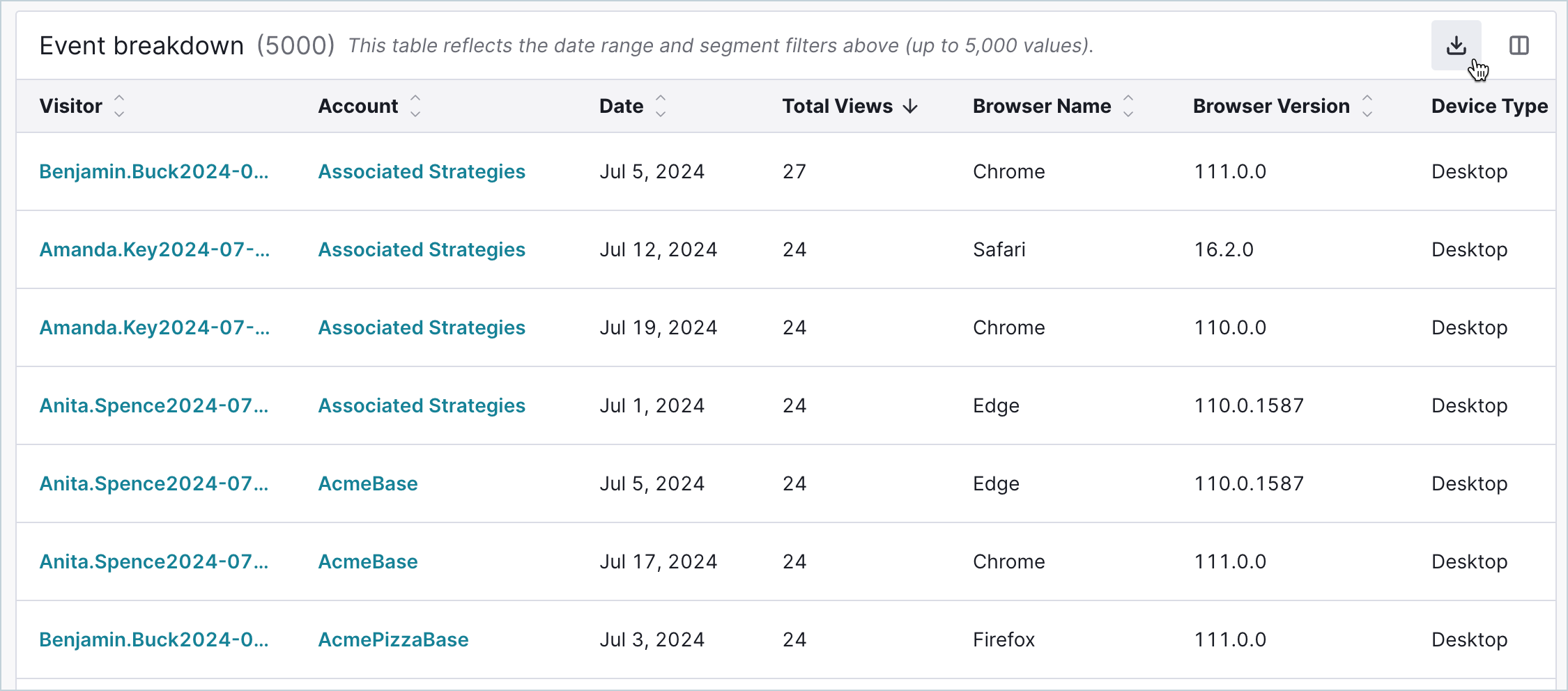1568x691 pixels.
Task: Sort table by Date column
Action: (x=661, y=106)
